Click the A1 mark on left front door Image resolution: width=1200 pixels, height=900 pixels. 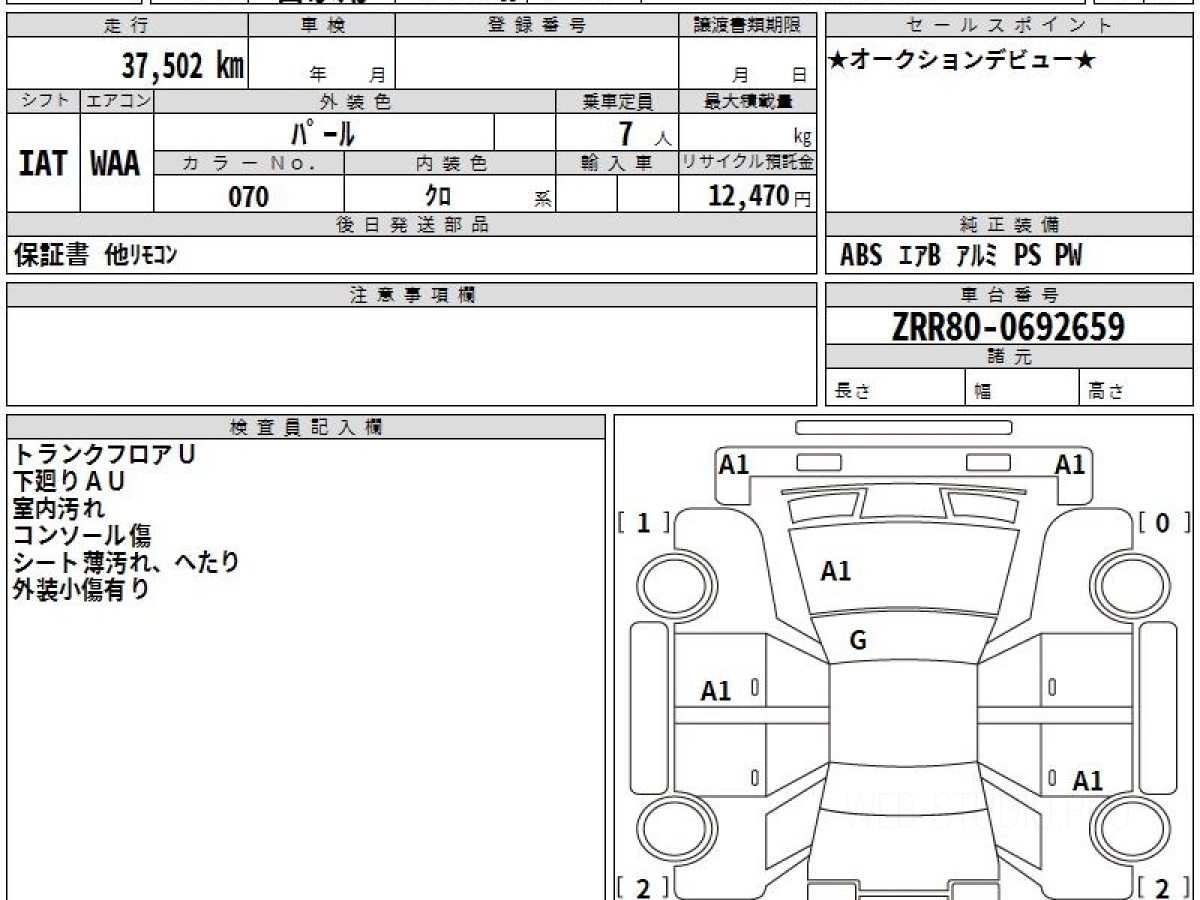[716, 691]
